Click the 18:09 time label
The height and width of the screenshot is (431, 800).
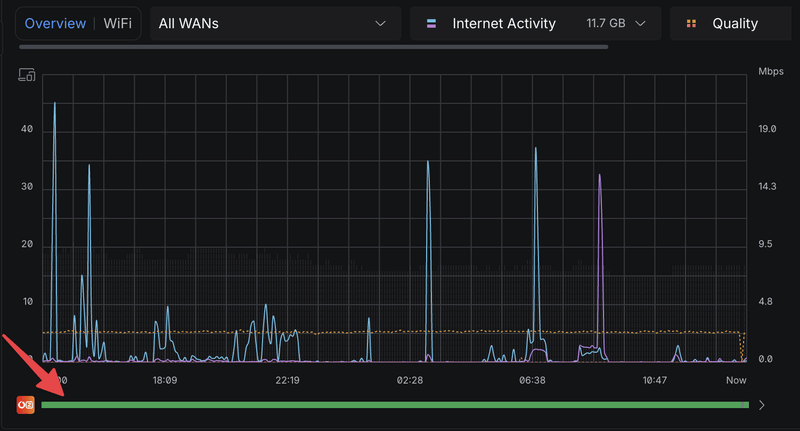click(165, 381)
